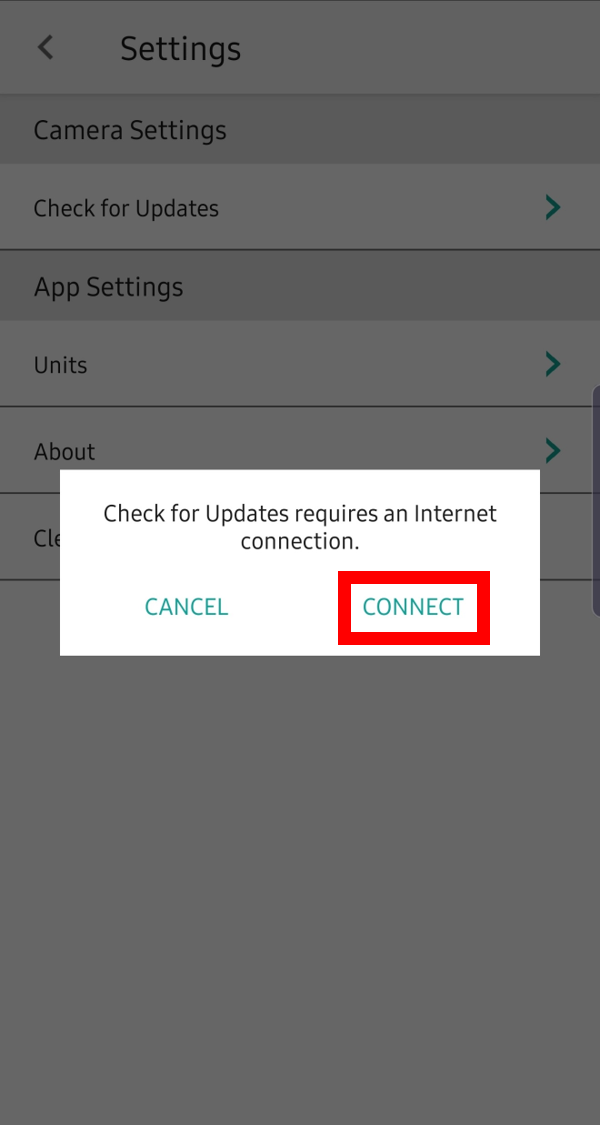600x1125 pixels.
Task: Click empty toolbar space right of Settings
Action: coord(421,47)
